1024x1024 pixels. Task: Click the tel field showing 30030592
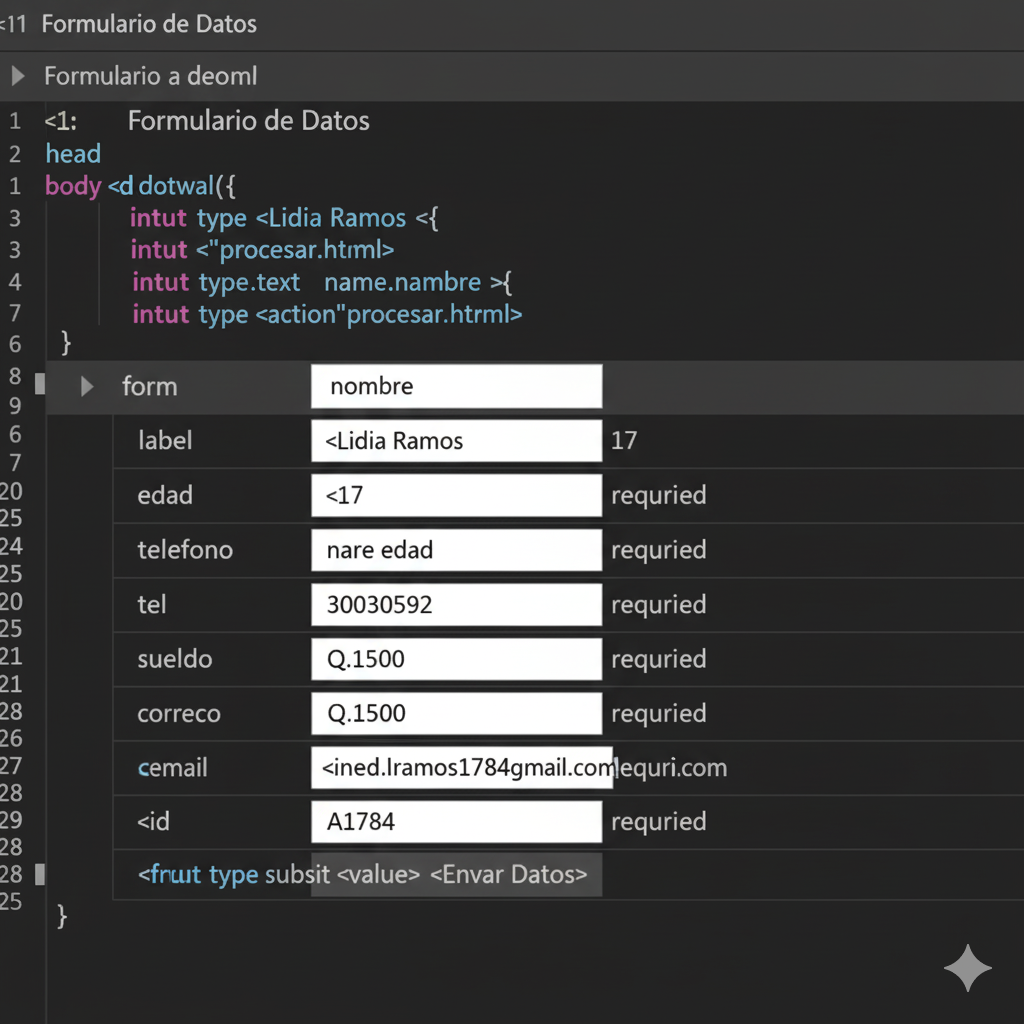456,604
